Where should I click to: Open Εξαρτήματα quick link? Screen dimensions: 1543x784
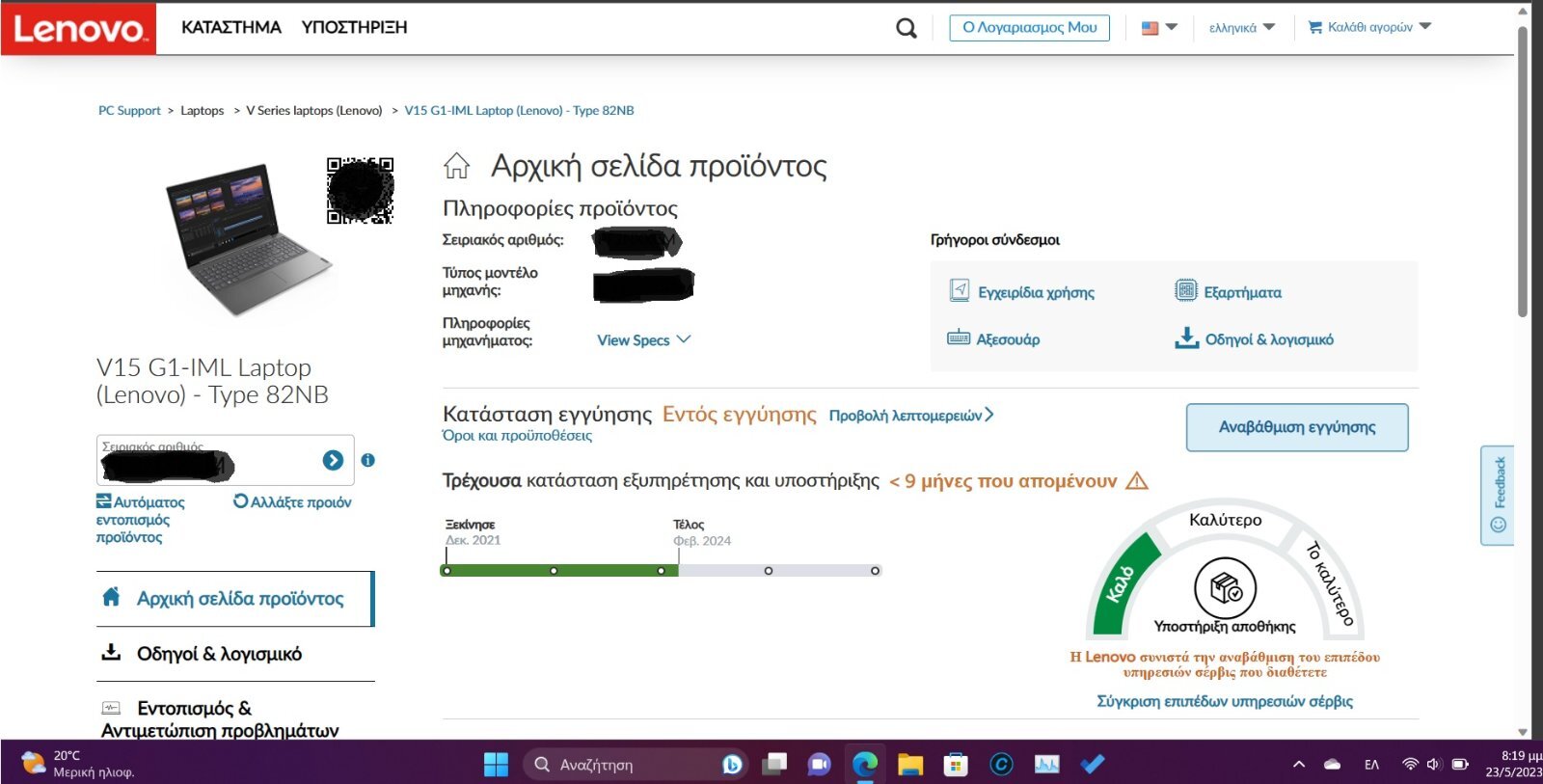tap(1228, 291)
